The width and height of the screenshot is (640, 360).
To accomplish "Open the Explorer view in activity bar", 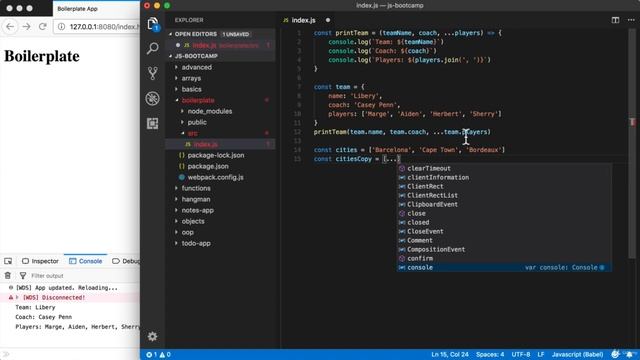I will [153, 24].
